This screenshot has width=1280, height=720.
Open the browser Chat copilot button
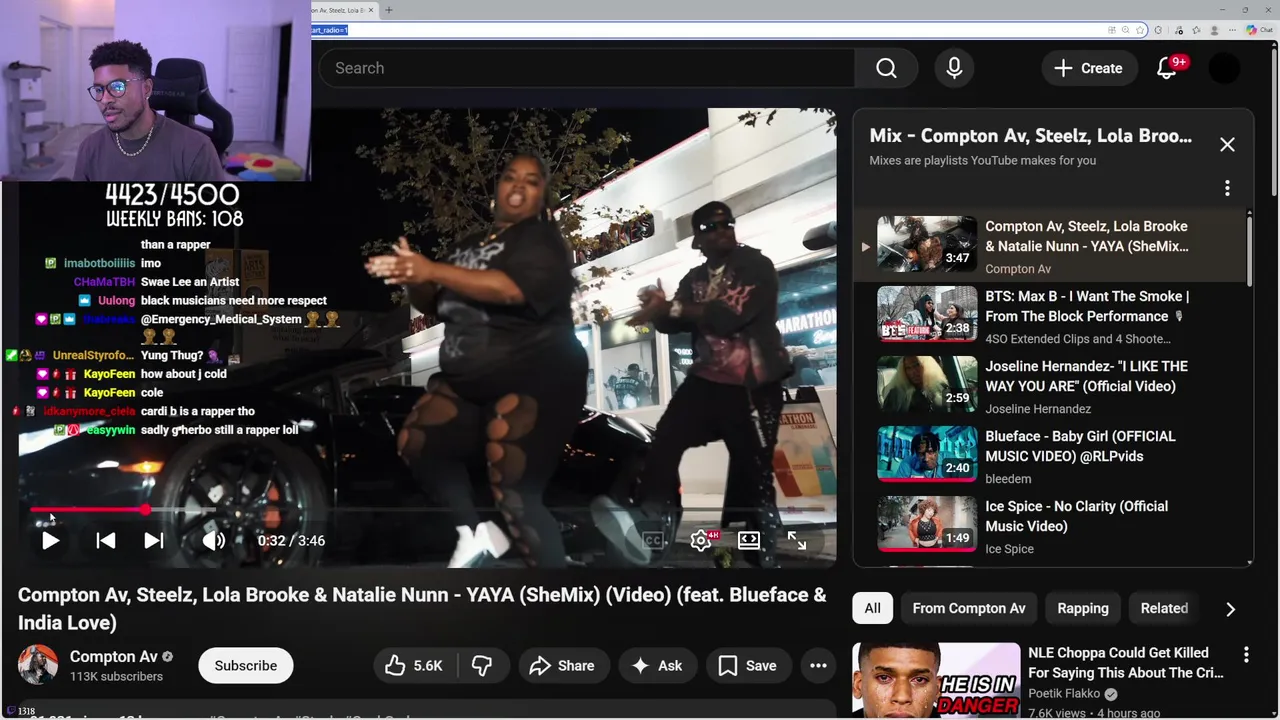[x=1259, y=30]
